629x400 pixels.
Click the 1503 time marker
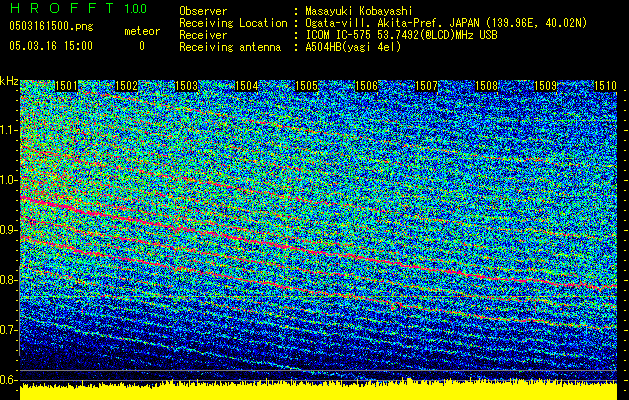(187, 86)
